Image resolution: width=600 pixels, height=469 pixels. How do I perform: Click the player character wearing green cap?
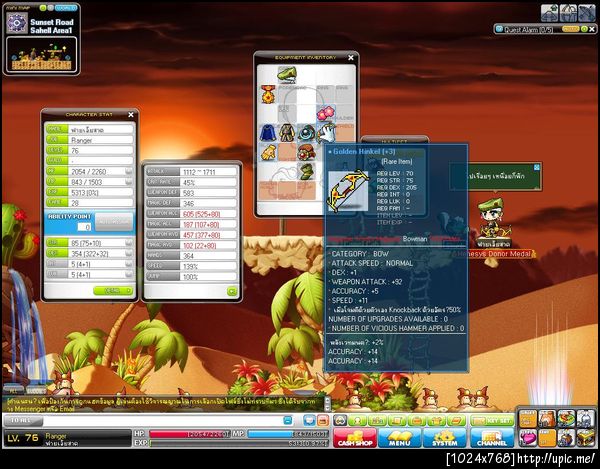tap(494, 219)
